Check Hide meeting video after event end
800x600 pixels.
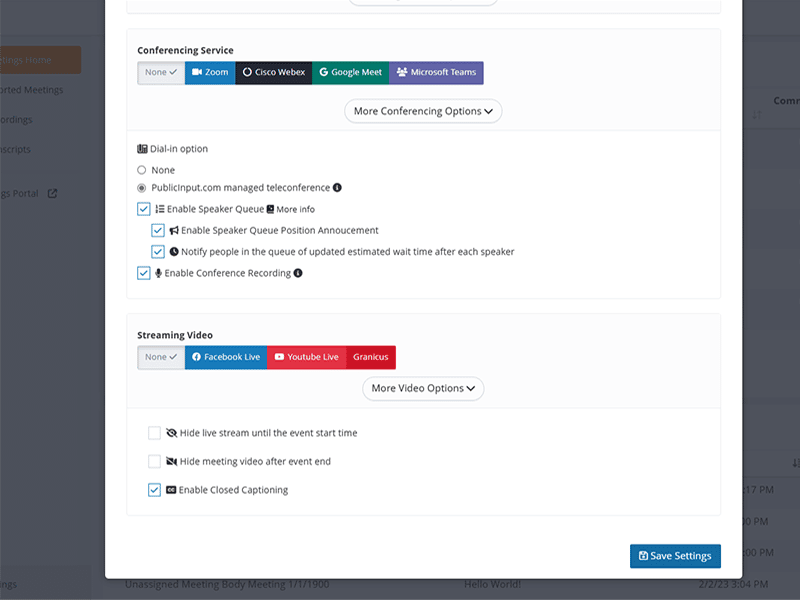[x=154, y=462]
